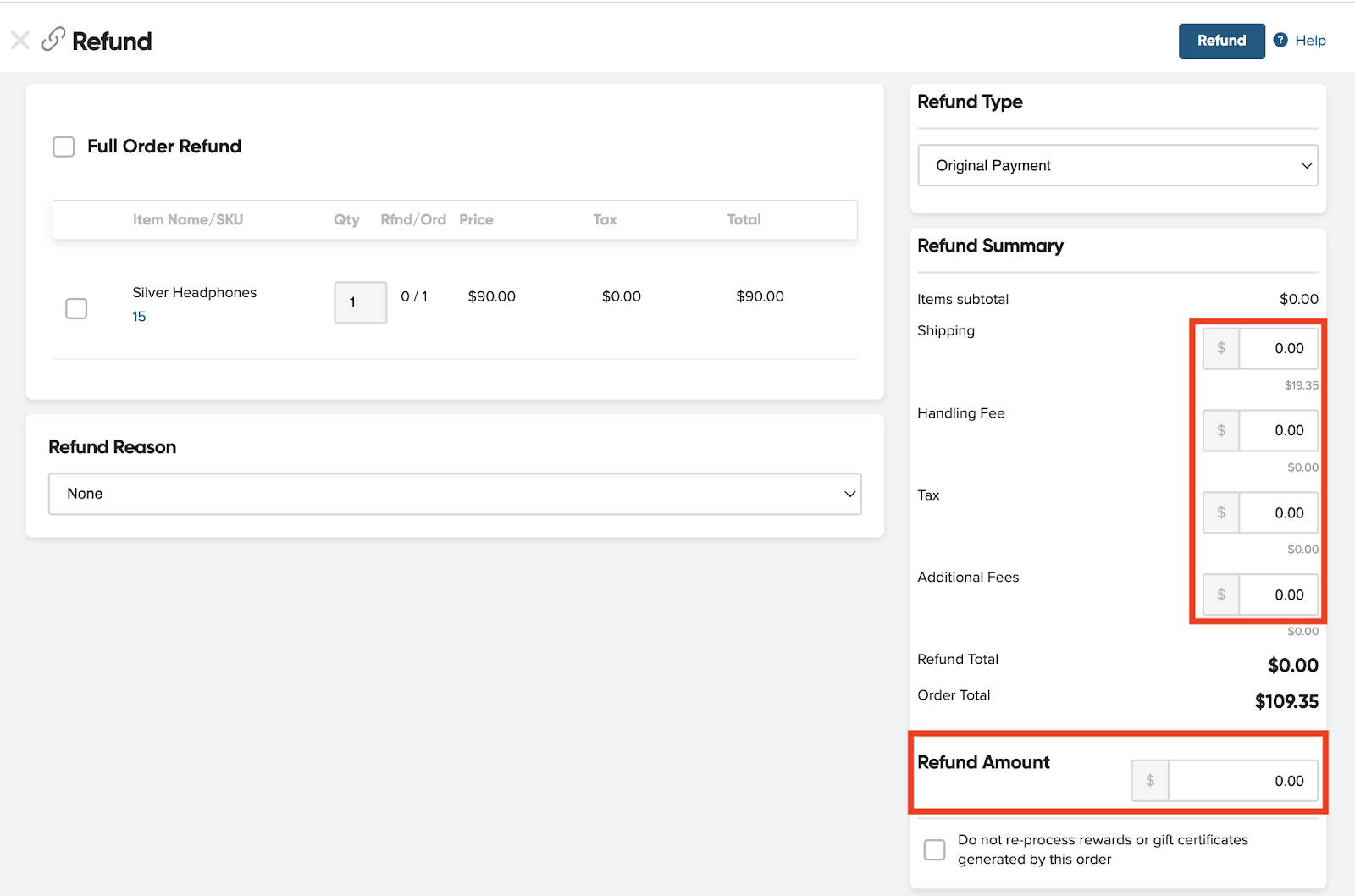Open SKU link 15

[x=139, y=316]
